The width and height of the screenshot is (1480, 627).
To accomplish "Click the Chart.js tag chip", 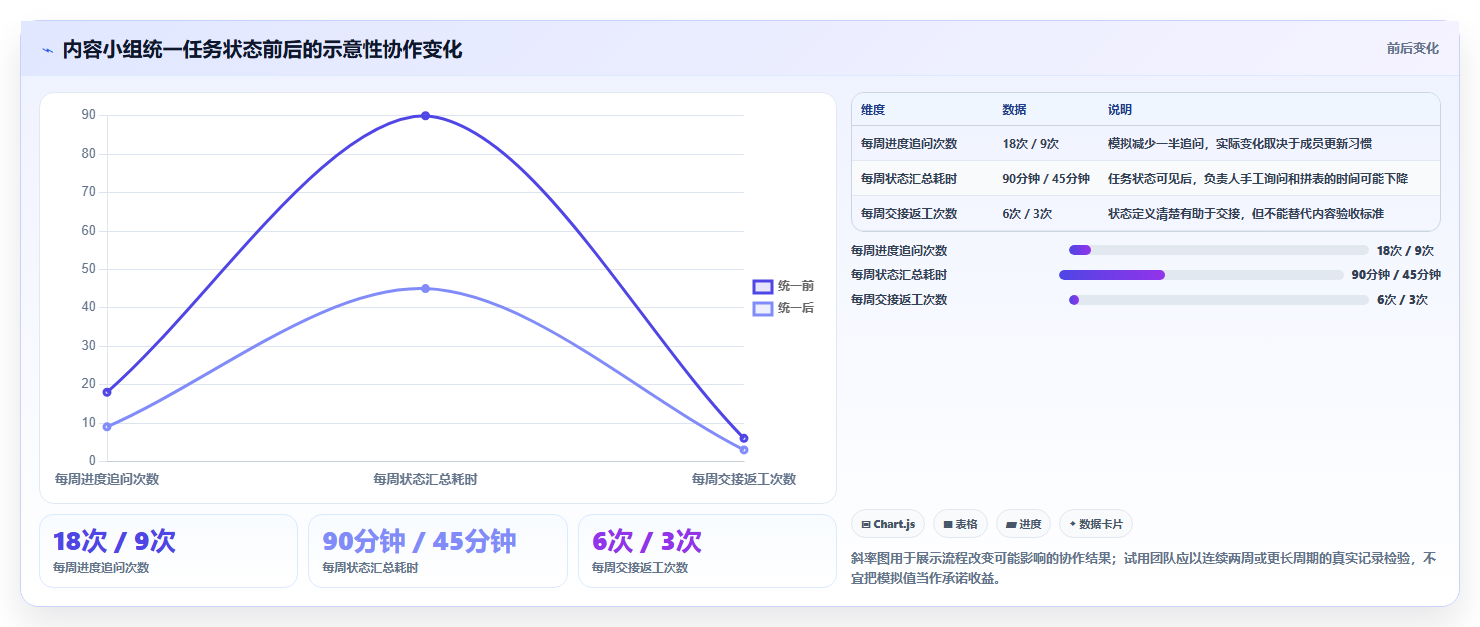I will (888, 524).
